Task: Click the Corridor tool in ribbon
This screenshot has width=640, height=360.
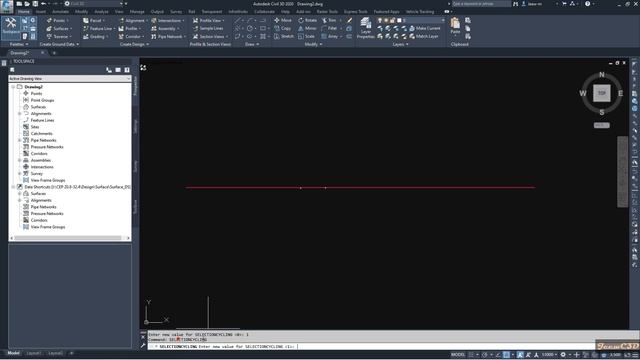Action: click(131, 37)
